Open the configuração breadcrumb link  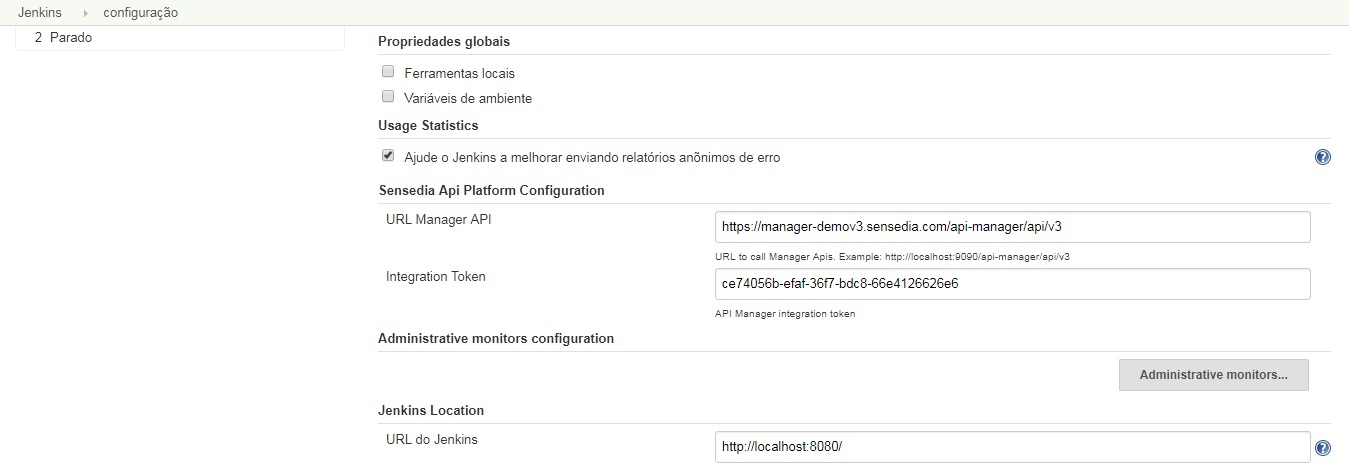141,13
